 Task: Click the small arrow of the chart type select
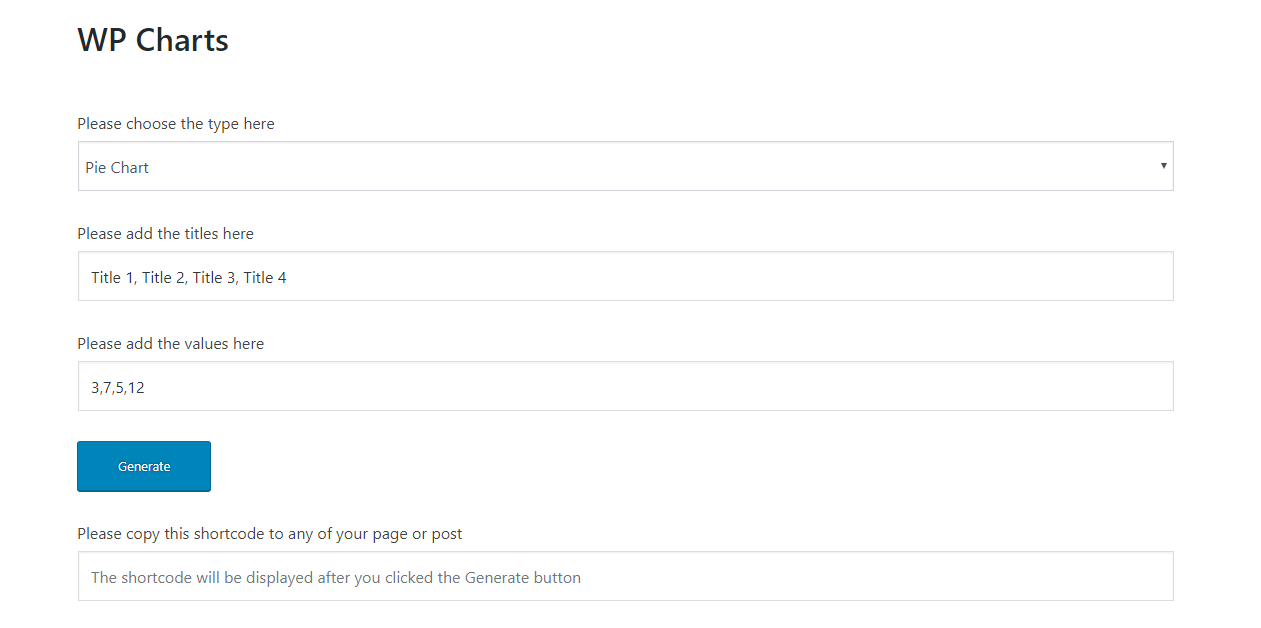click(x=1163, y=166)
